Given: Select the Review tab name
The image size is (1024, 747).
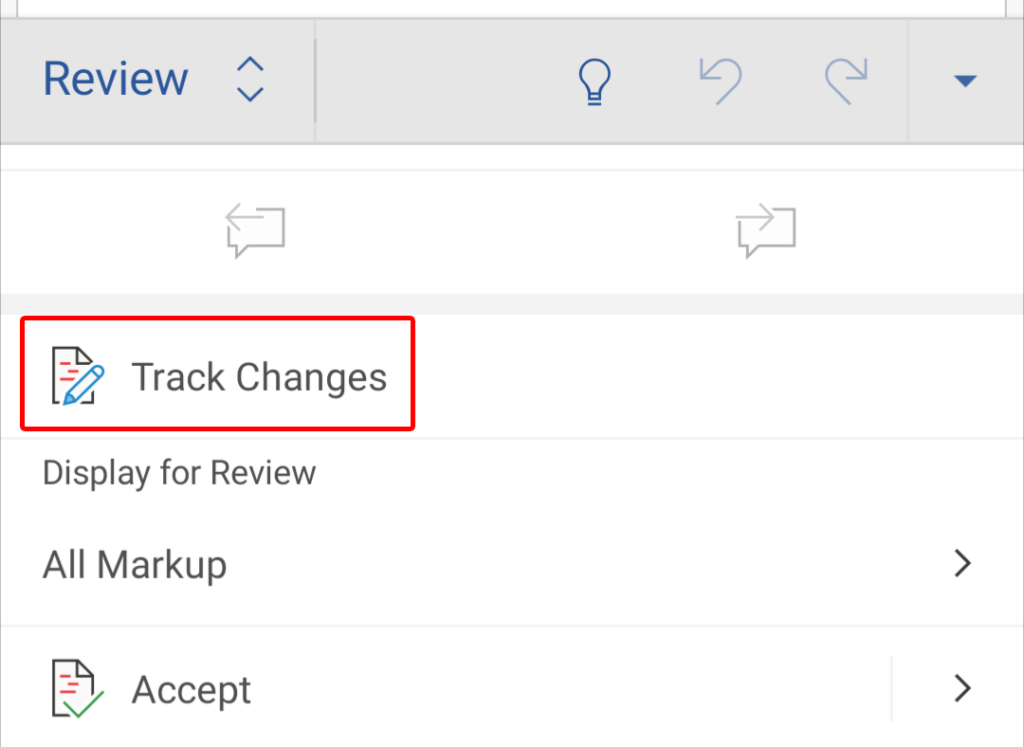Looking at the screenshot, I should (116, 80).
